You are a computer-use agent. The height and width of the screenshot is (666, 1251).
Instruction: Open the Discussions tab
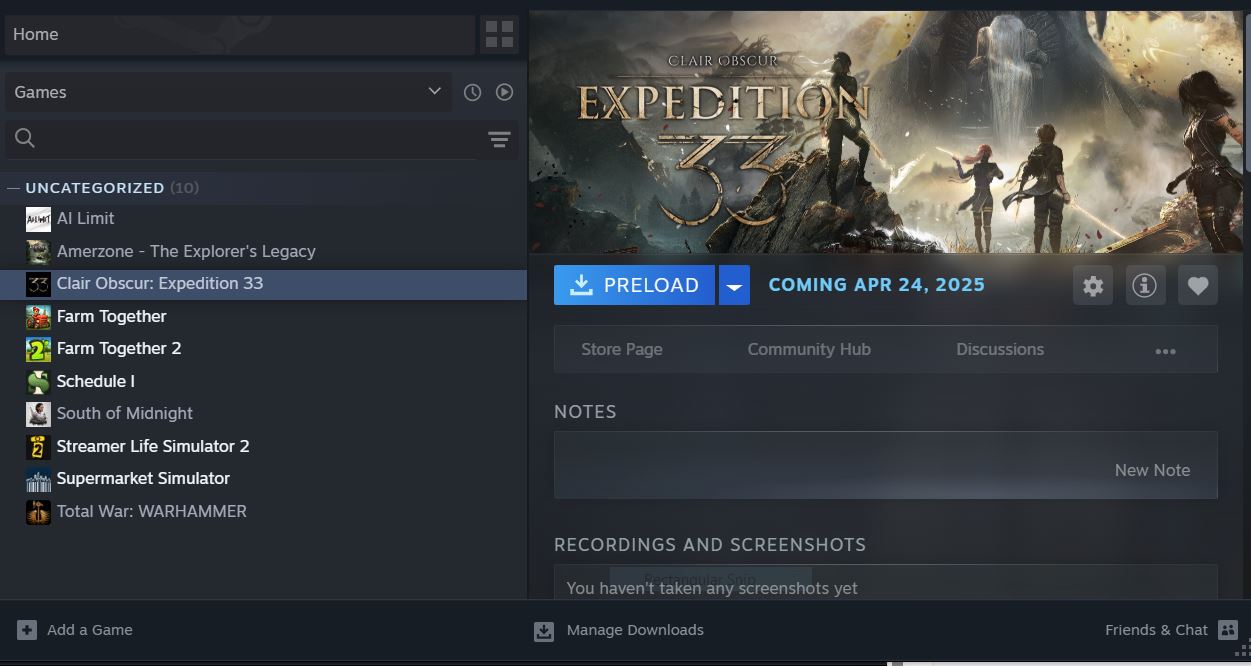coord(1000,350)
